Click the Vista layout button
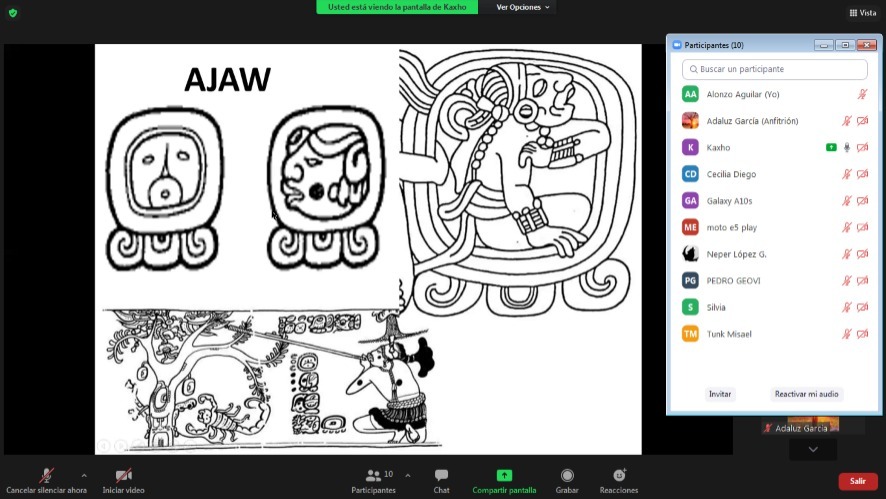Viewport: 886px width, 499px height. pos(863,12)
